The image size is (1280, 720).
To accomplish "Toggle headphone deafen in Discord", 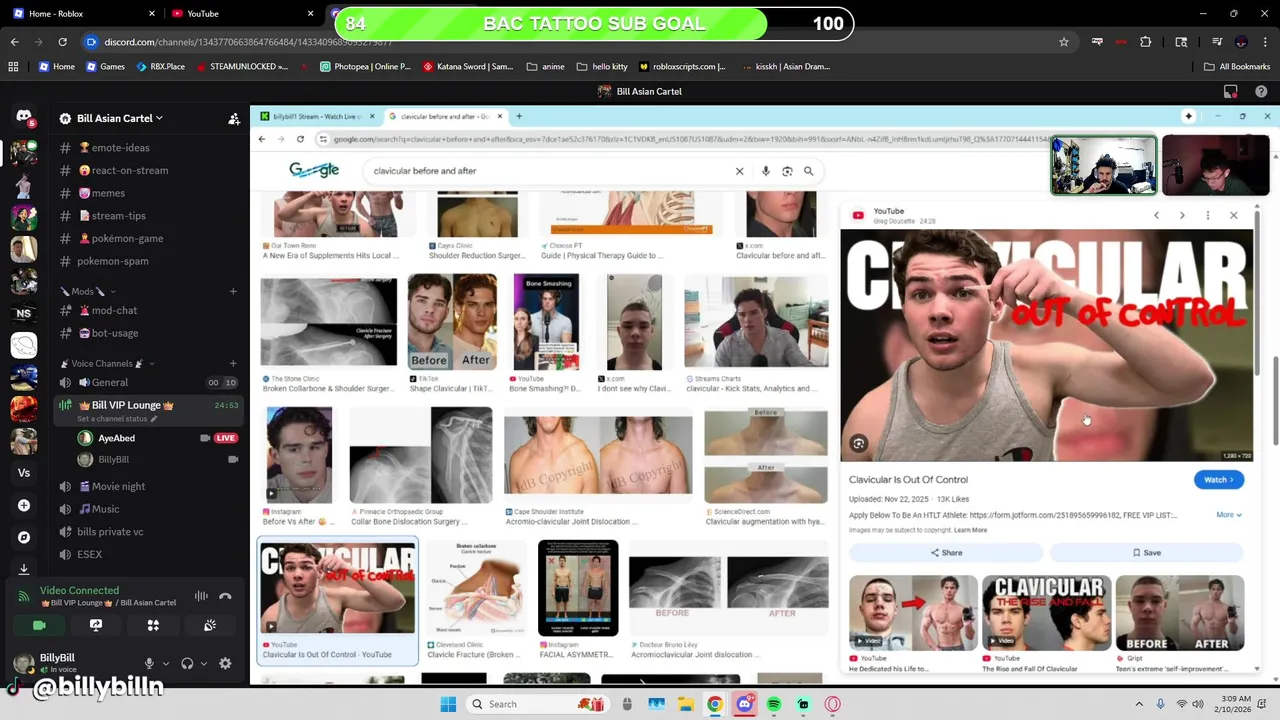I will [x=187, y=663].
